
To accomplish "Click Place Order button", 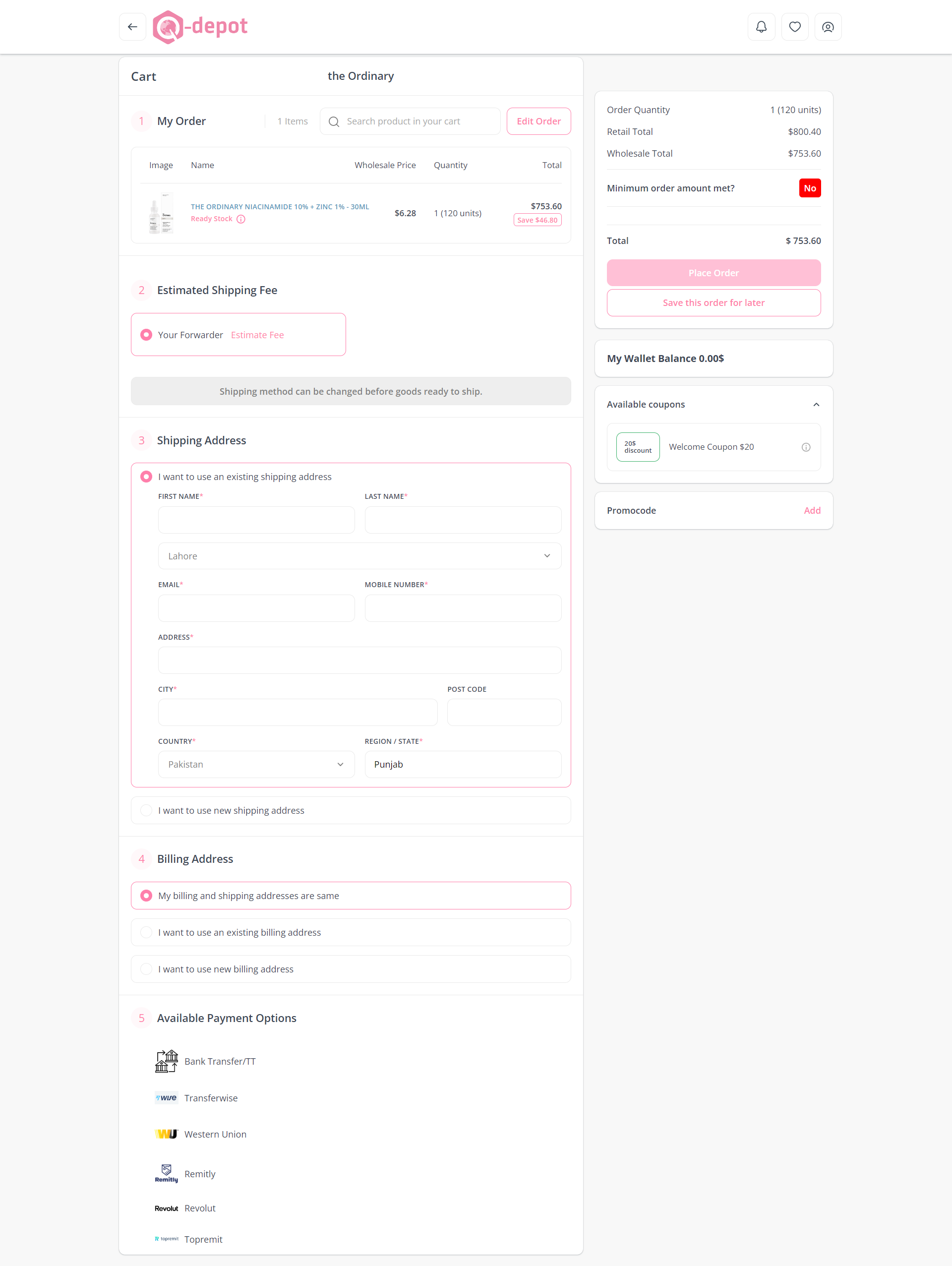I will coord(714,273).
